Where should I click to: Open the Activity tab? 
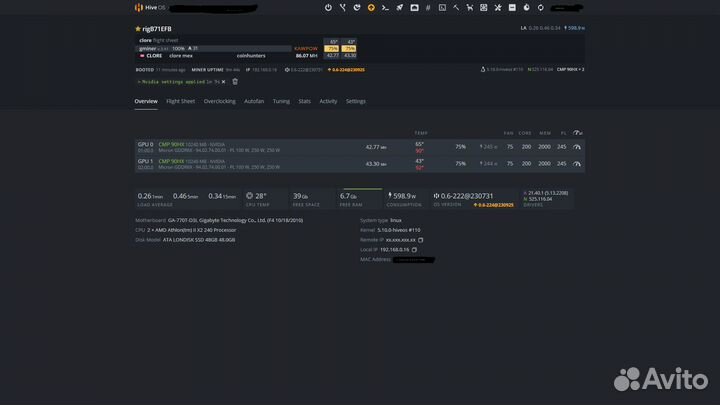pyautogui.click(x=328, y=101)
